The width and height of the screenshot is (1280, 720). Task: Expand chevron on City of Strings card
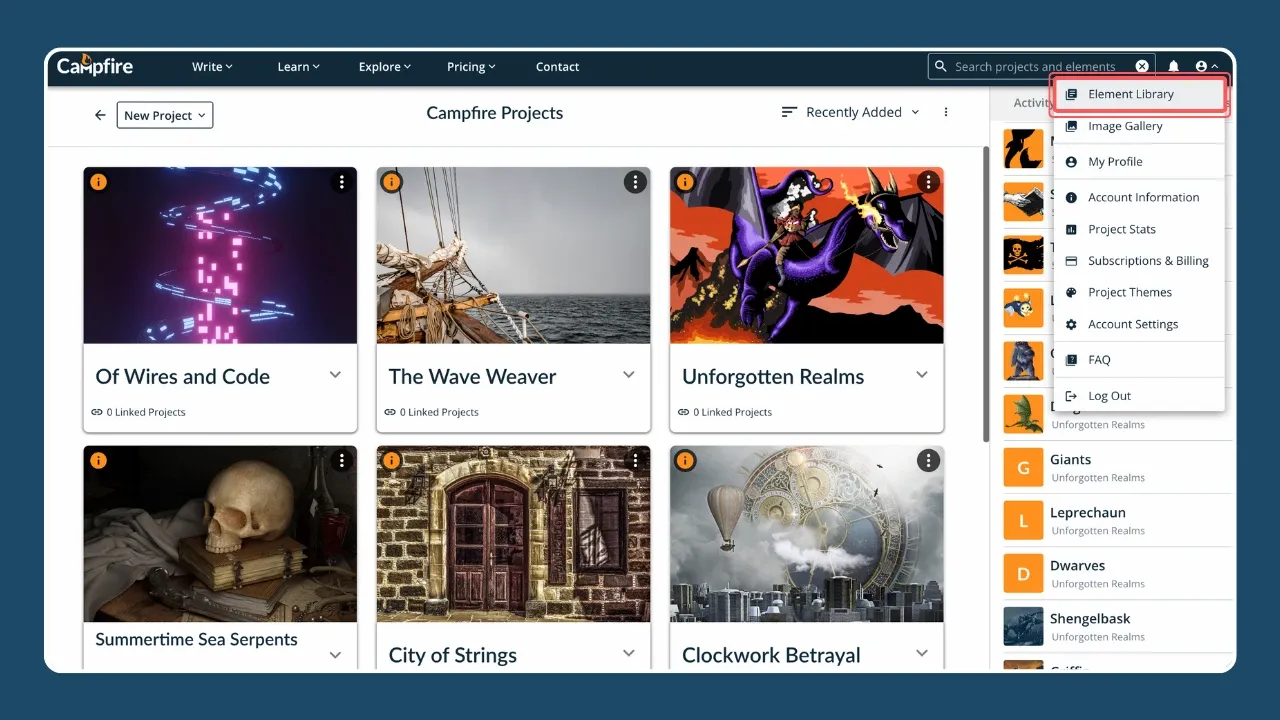tap(629, 653)
